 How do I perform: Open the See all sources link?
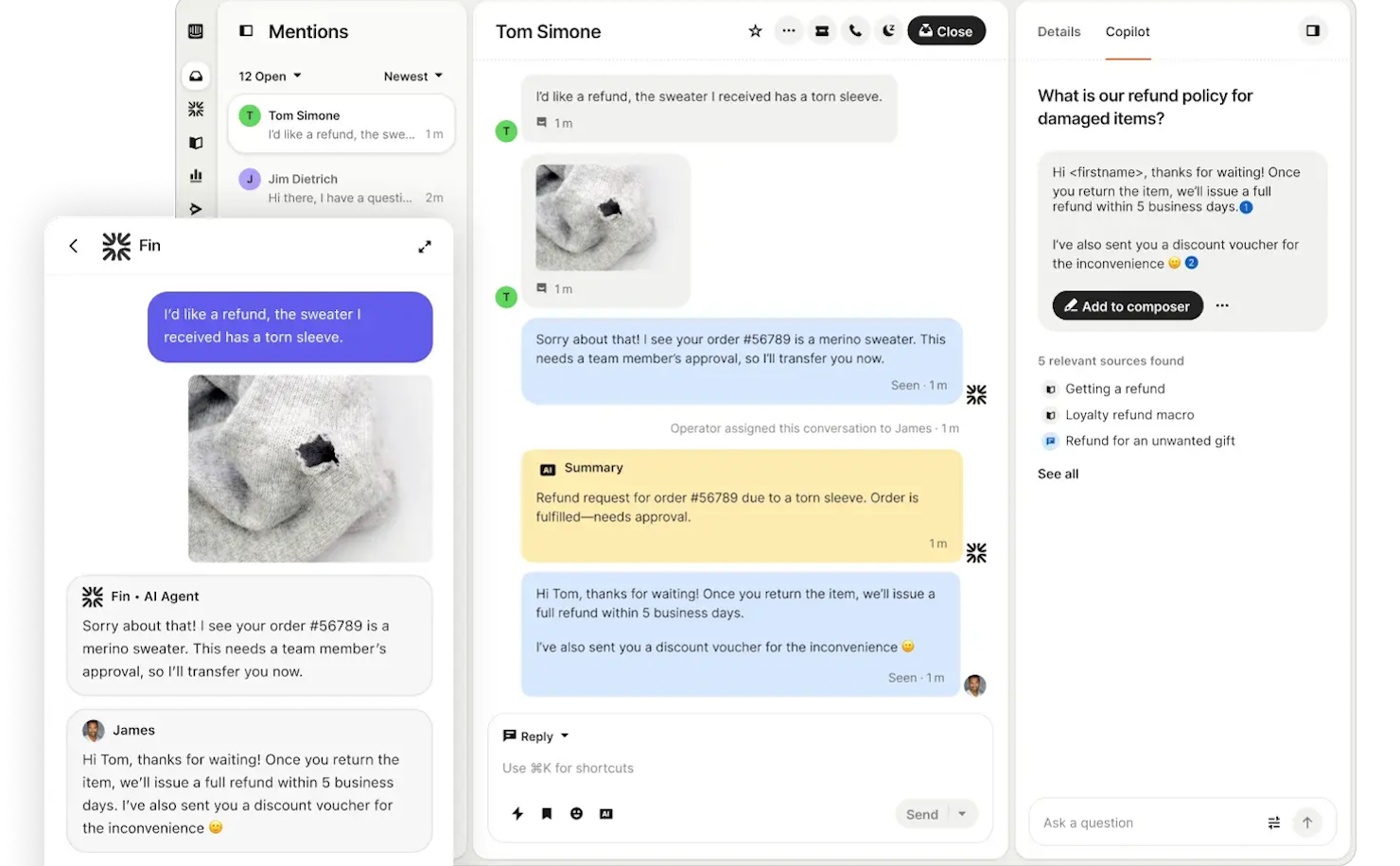[x=1057, y=474]
